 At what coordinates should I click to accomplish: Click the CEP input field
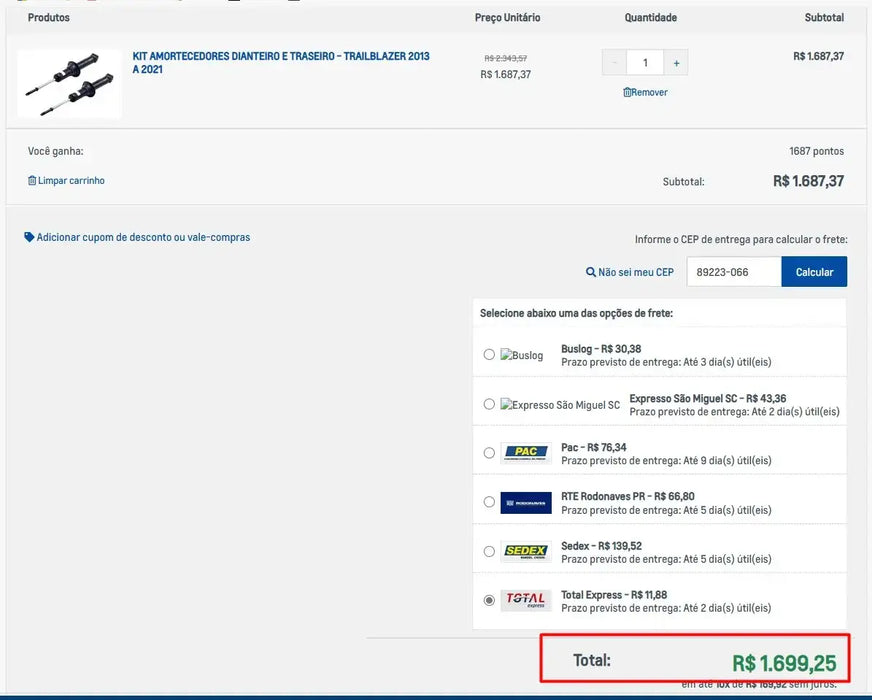[734, 272]
